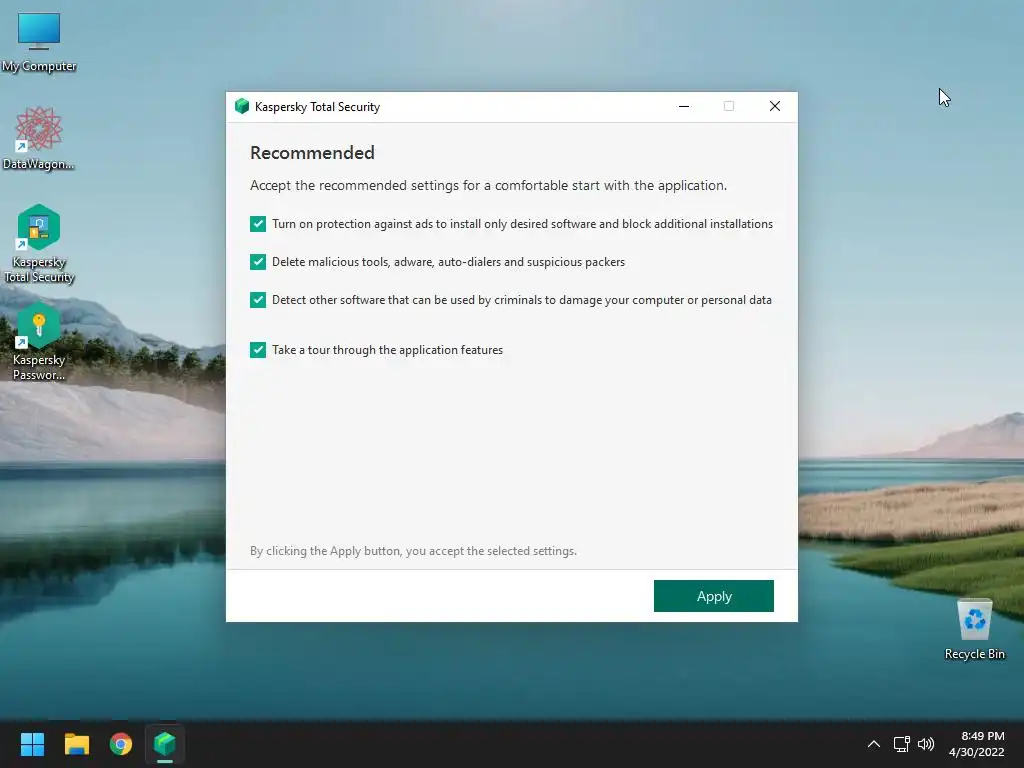Uncheck Detect other software used by criminals

(x=258, y=300)
